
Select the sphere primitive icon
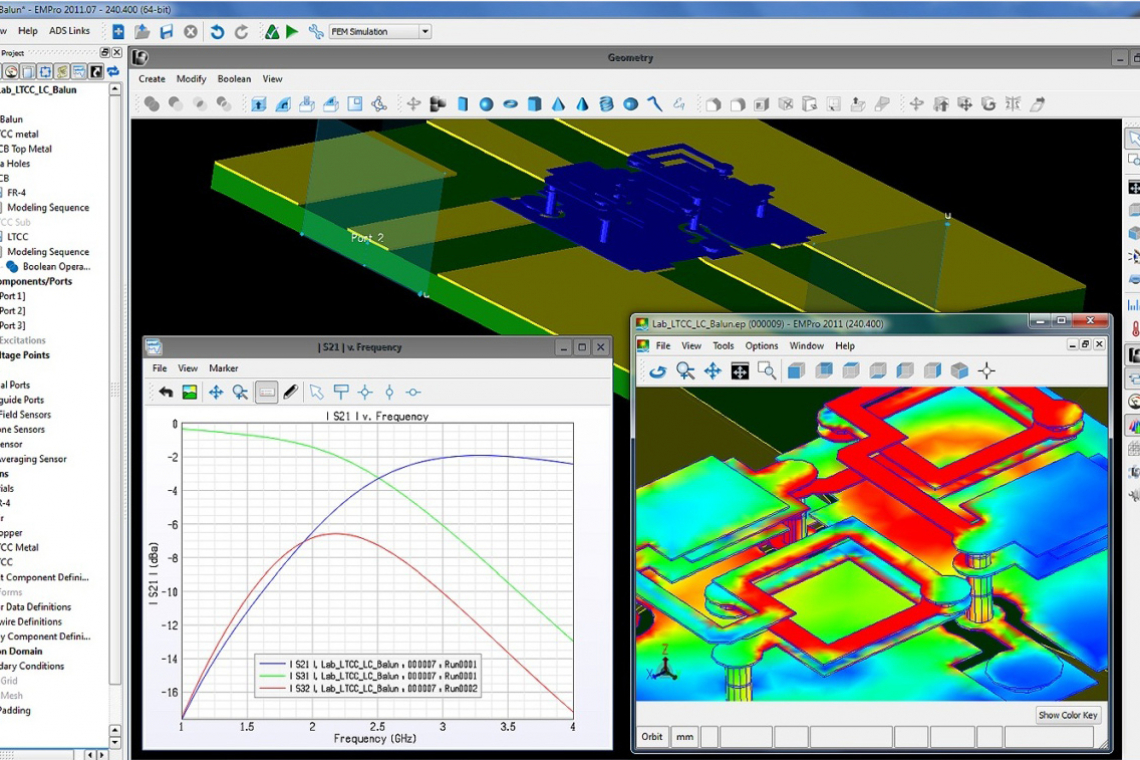point(486,104)
